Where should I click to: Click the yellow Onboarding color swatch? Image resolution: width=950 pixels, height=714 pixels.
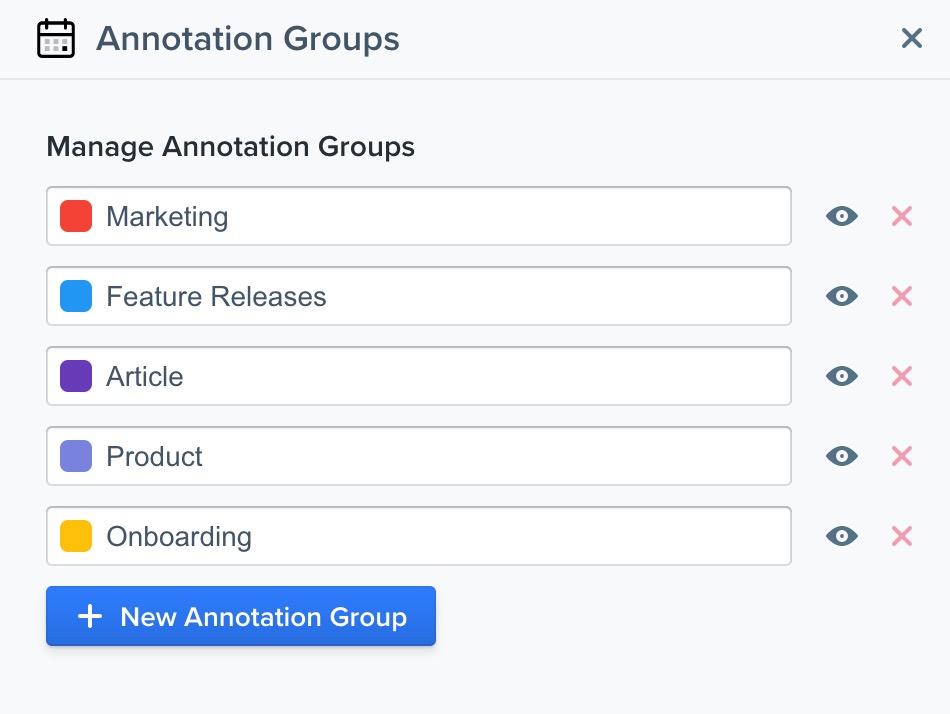pos(76,536)
